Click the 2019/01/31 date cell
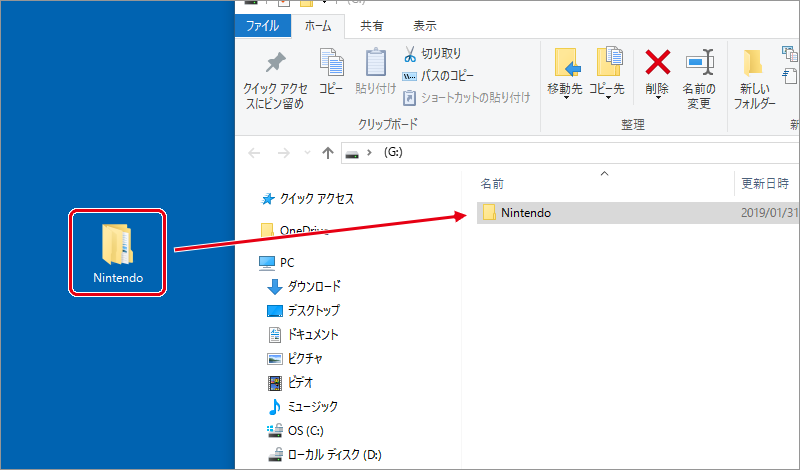The image size is (800, 470). [769, 213]
